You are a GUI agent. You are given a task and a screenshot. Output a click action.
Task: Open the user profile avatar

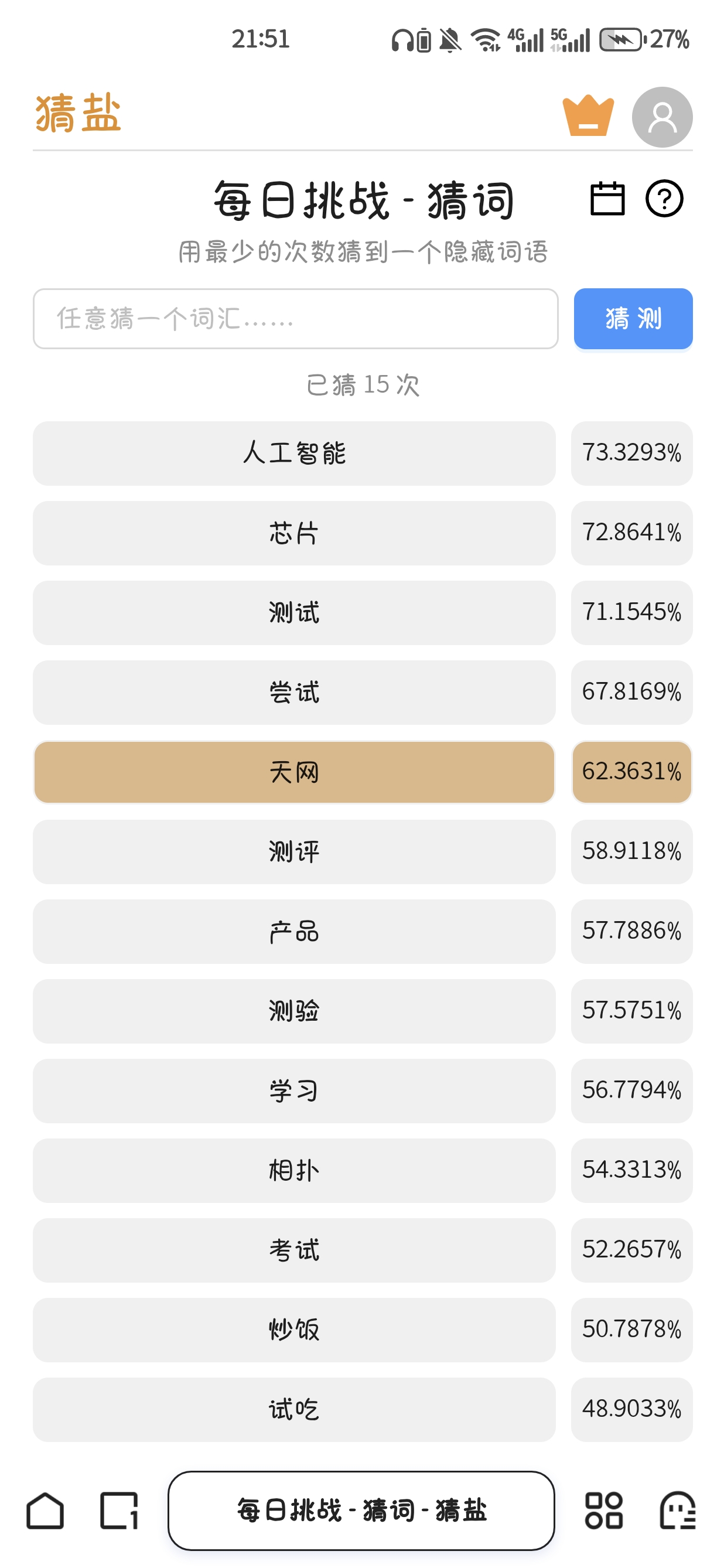662,117
